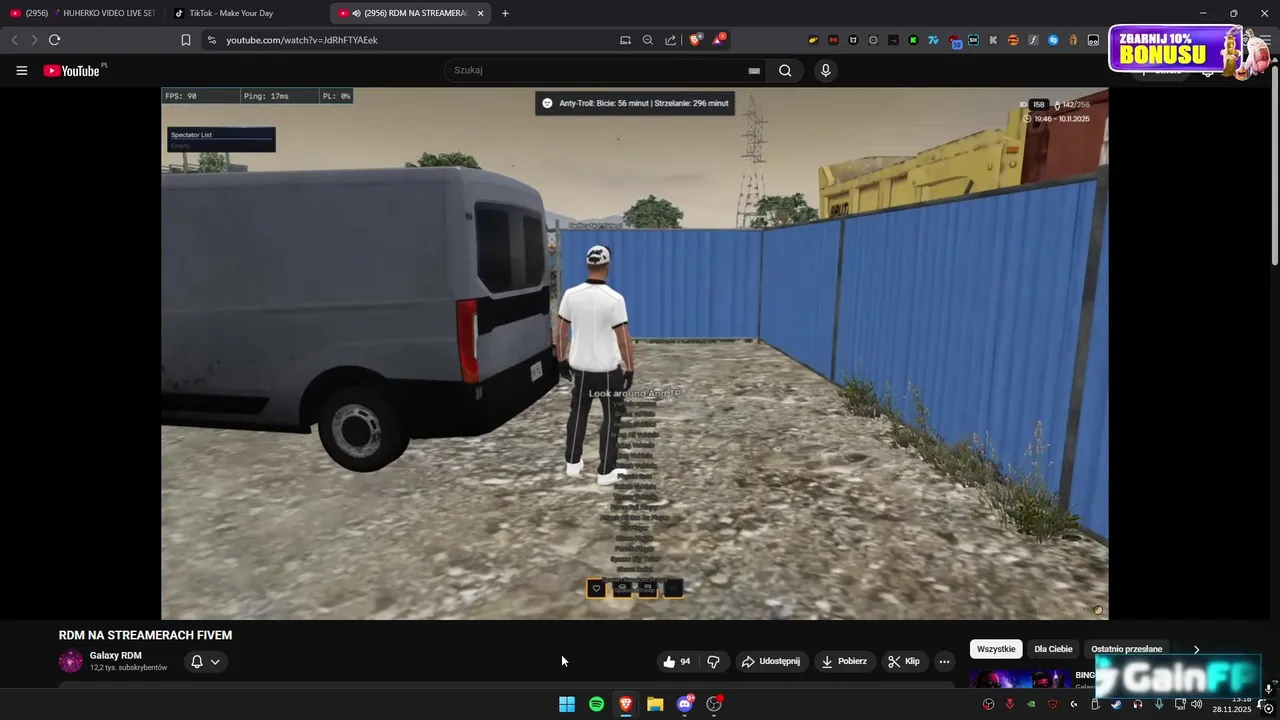Open the more actions three-dots menu

tap(944, 661)
